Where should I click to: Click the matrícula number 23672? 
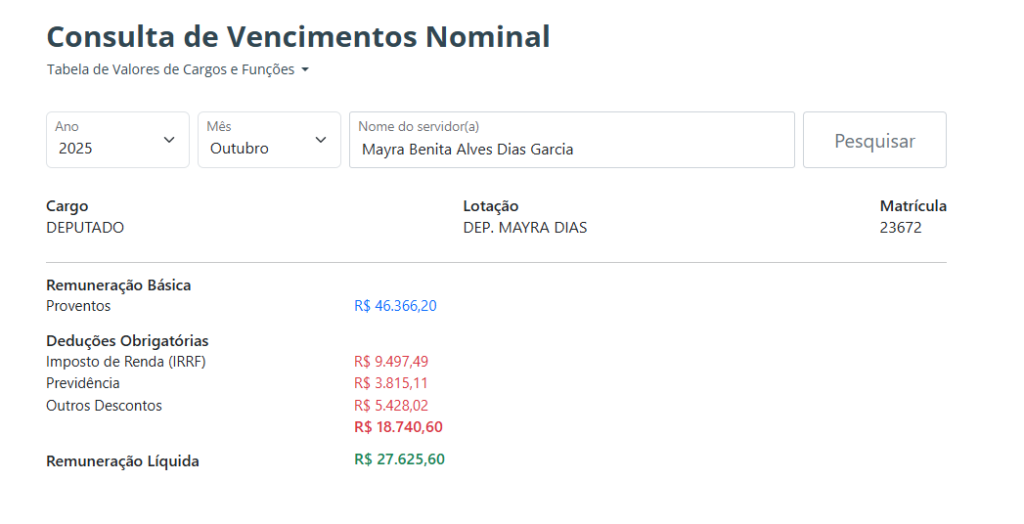click(x=901, y=228)
